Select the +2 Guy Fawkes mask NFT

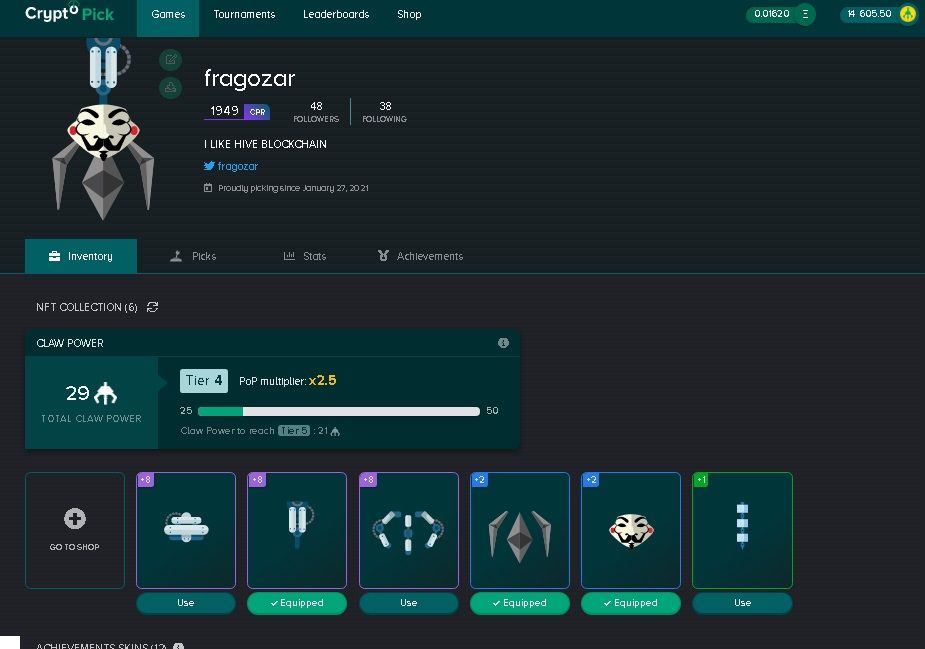point(631,530)
